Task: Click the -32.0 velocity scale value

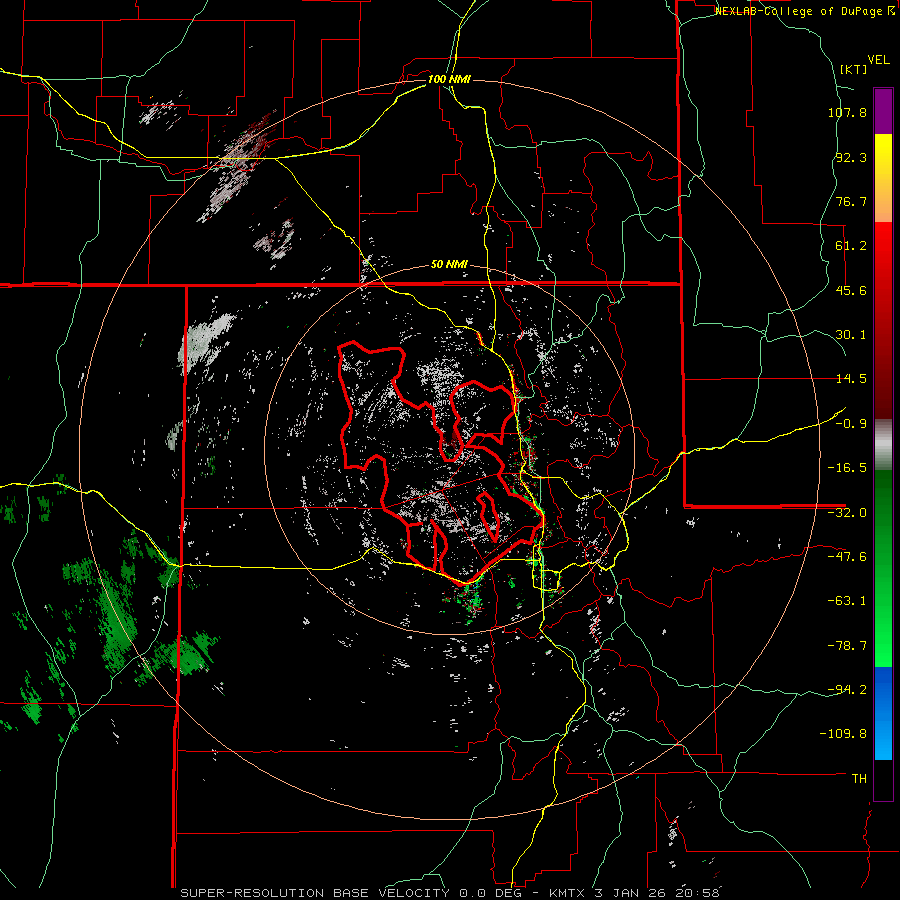Action: pyautogui.click(x=847, y=513)
